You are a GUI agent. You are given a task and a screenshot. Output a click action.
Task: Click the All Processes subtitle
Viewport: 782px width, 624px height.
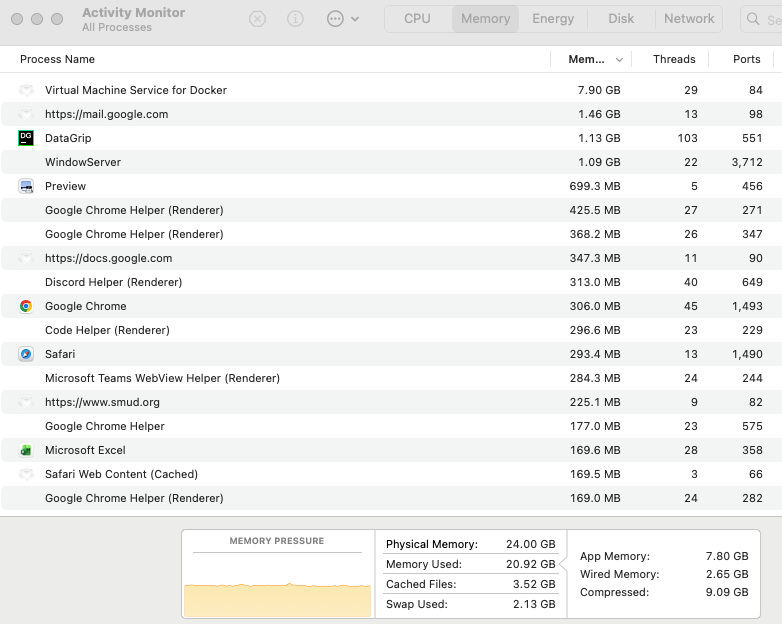click(x=117, y=27)
